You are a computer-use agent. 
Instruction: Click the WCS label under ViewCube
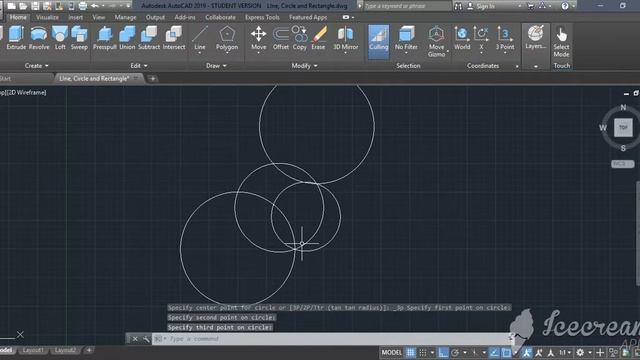(622, 164)
